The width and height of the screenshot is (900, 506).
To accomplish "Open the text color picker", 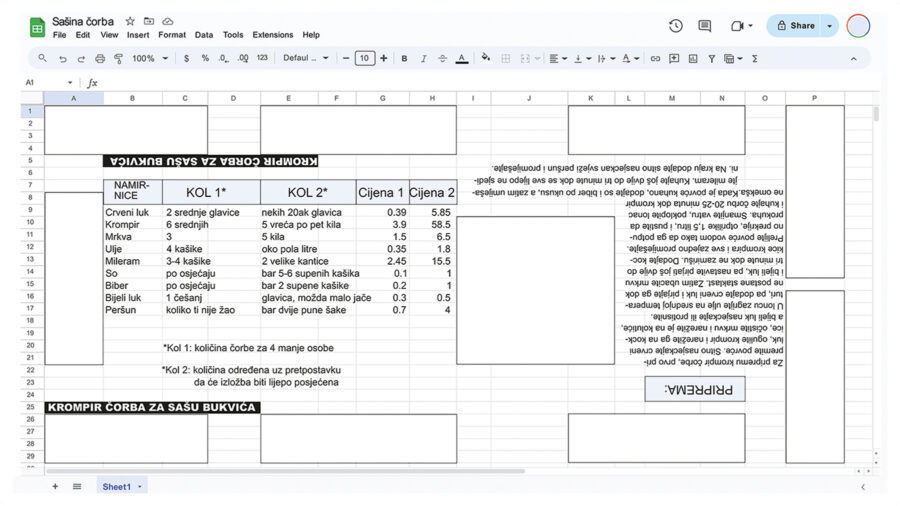I will click(461, 59).
